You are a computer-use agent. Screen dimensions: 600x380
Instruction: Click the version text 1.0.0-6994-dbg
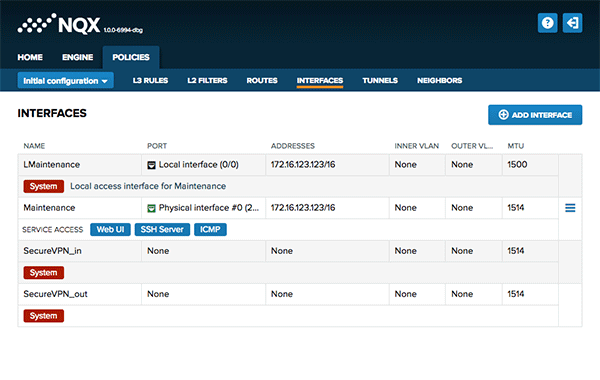click(x=123, y=30)
